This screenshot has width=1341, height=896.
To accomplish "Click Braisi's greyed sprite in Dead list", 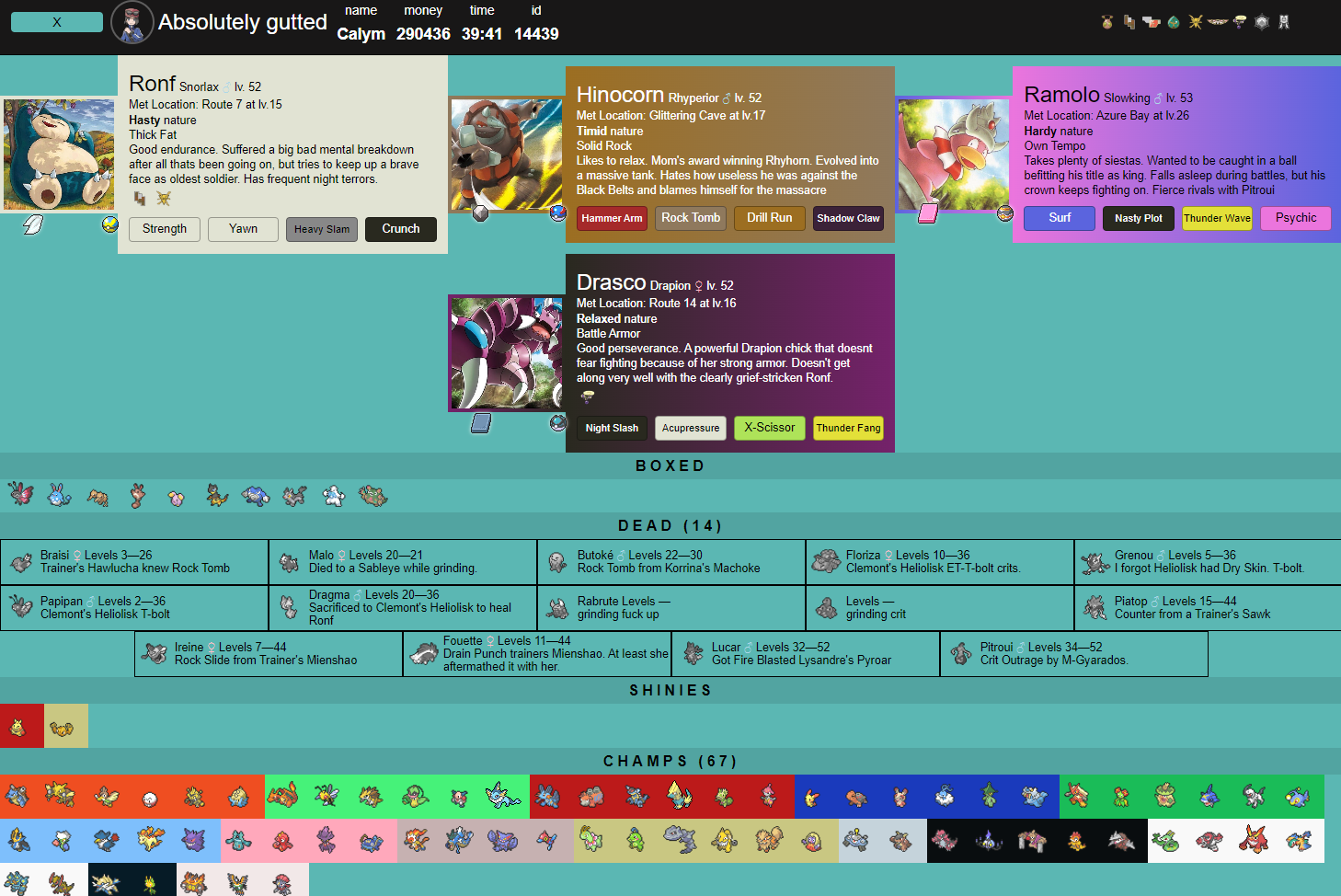I will click(21, 561).
